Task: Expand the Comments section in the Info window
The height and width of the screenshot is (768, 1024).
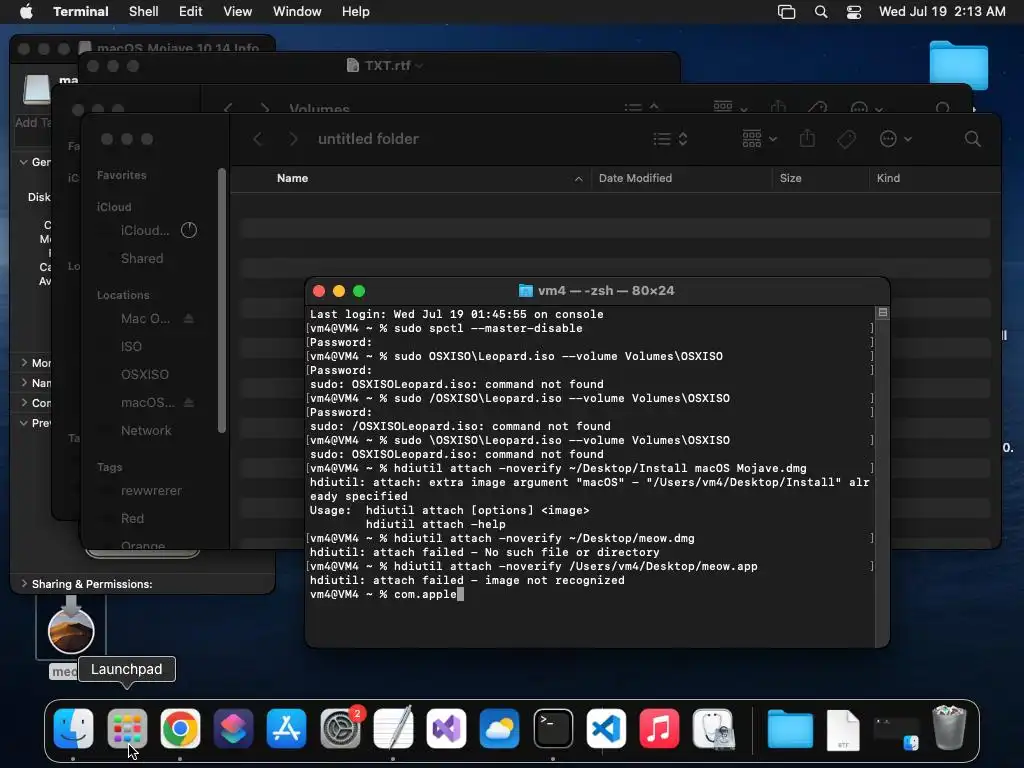Action: (x=24, y=403)
